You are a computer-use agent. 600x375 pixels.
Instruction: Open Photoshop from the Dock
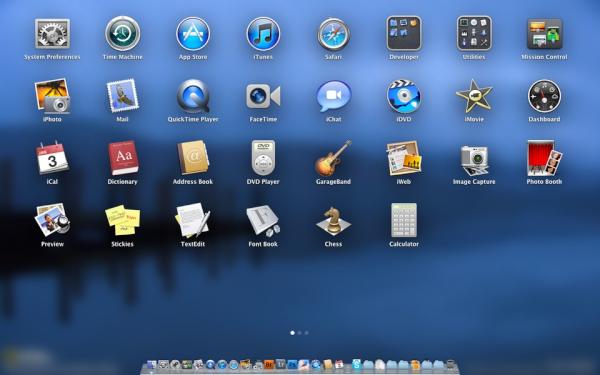[292, 365]
